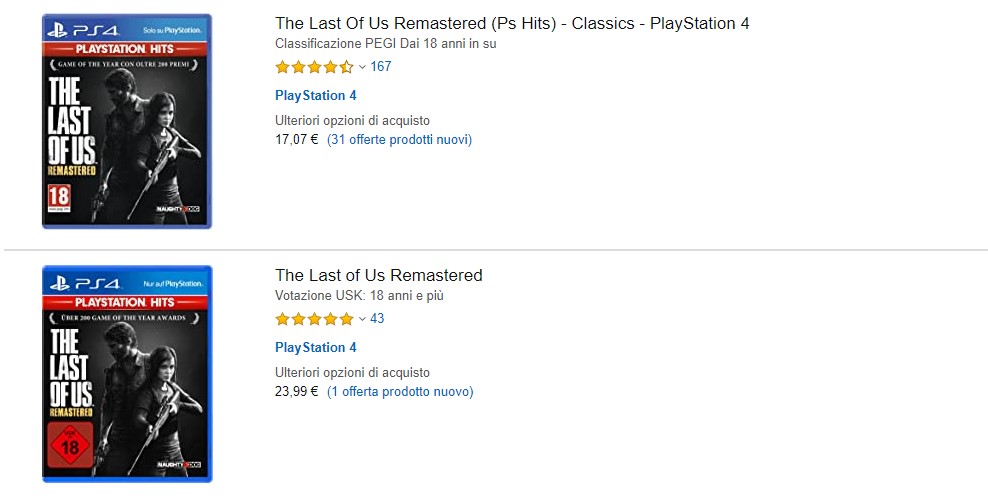Open the 43 customer reviews link
988x501 pixels.
tap(377, 319)
